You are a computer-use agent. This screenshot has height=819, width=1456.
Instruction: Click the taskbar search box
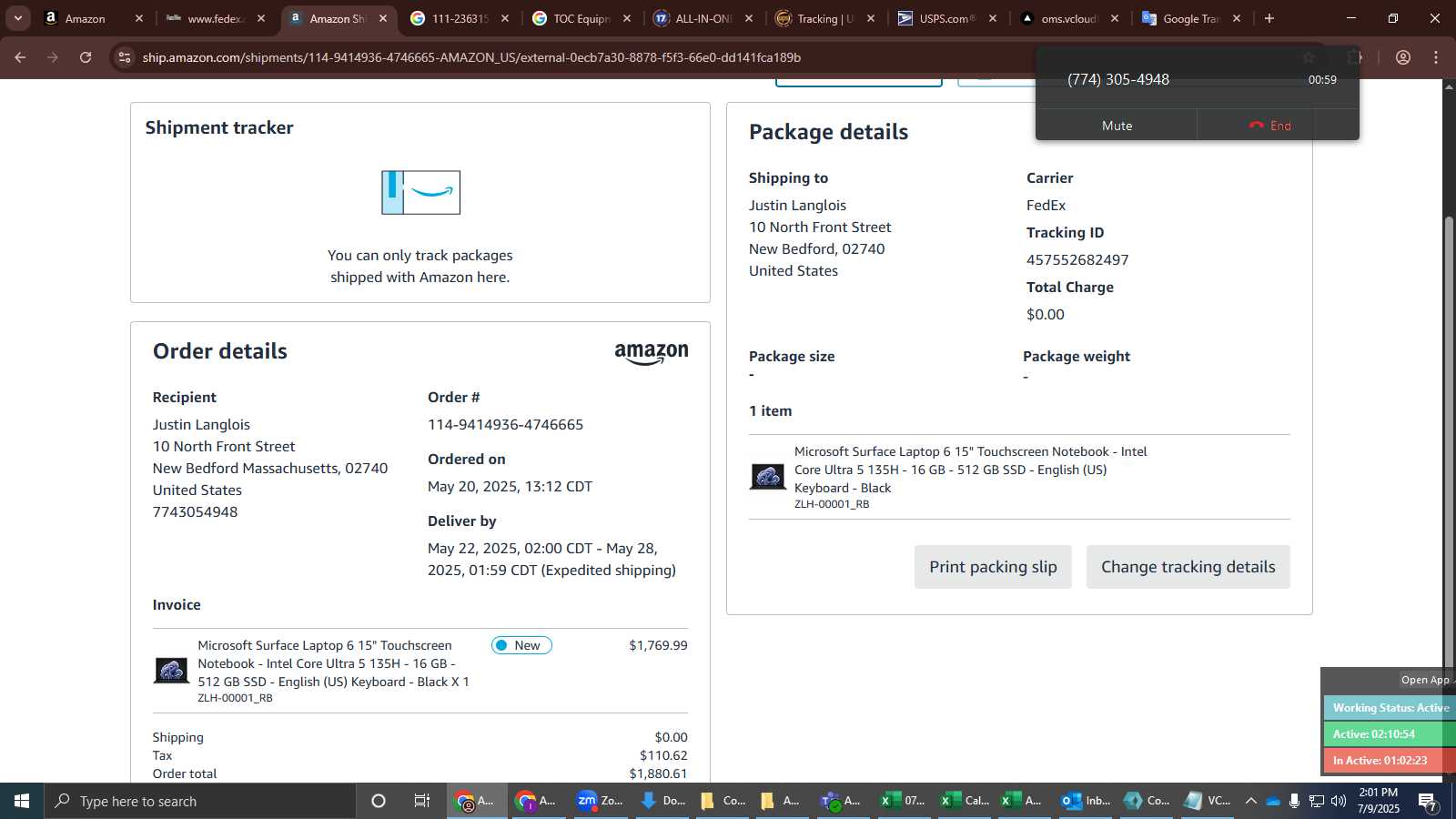(200, 801)
